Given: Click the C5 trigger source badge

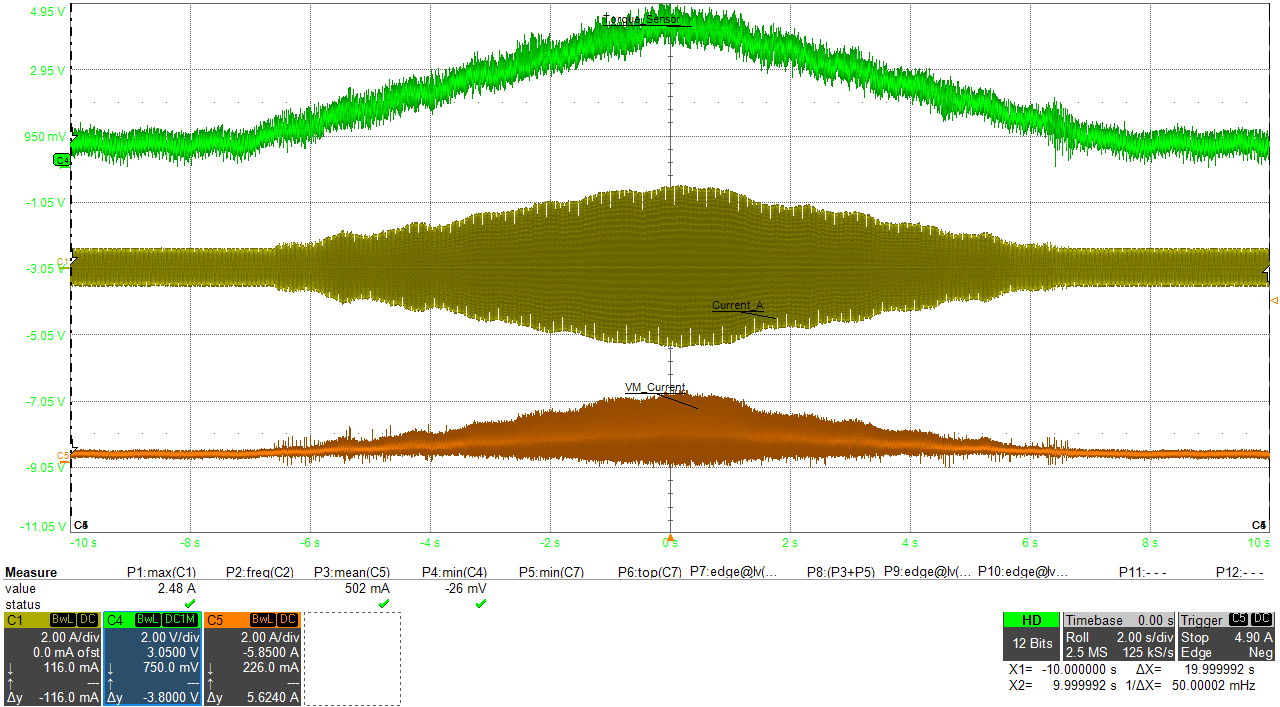Looking at the screenshot, I should coord(1237,620).
